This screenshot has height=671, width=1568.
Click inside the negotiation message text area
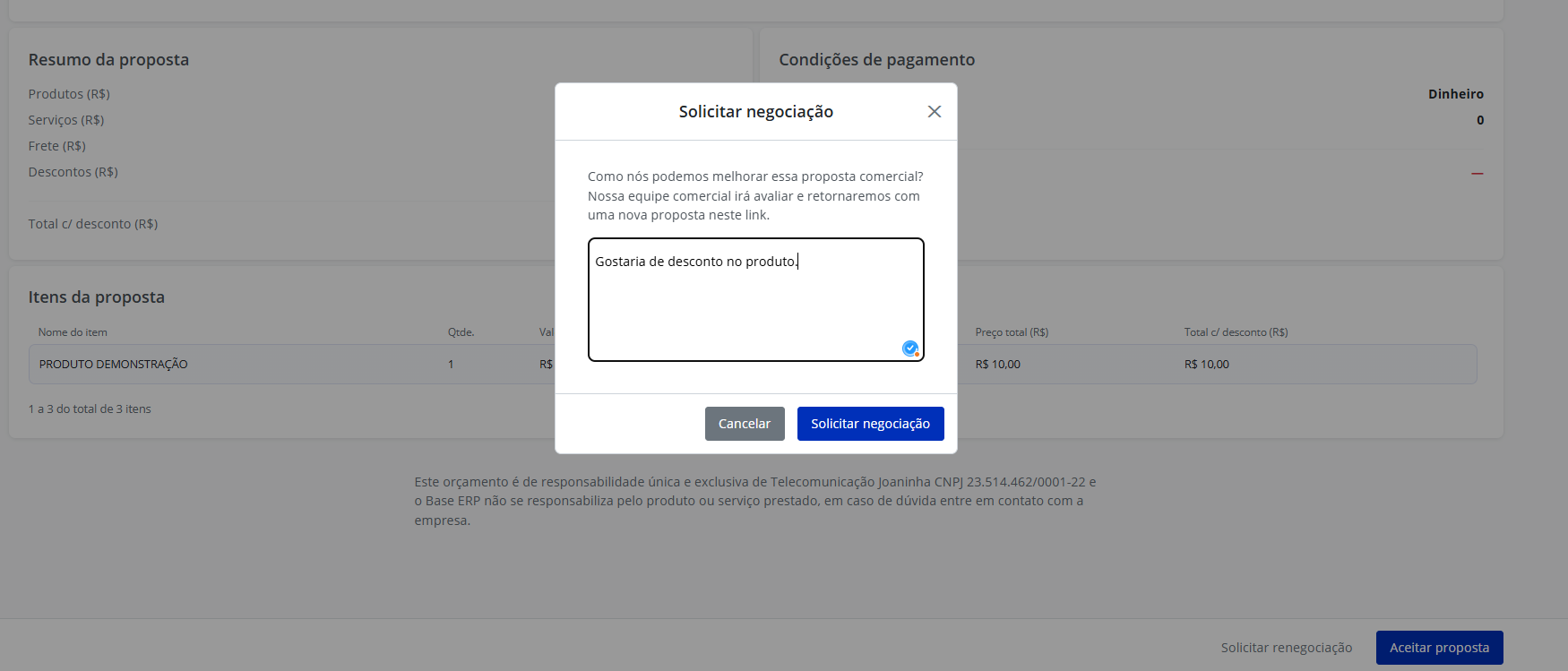755,299
